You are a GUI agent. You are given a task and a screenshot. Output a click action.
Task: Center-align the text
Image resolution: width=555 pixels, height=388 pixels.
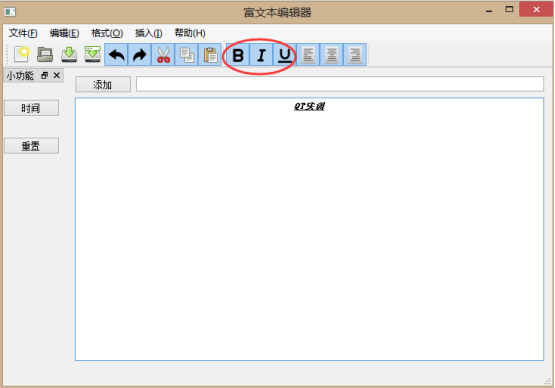click(x=331, y=55)
